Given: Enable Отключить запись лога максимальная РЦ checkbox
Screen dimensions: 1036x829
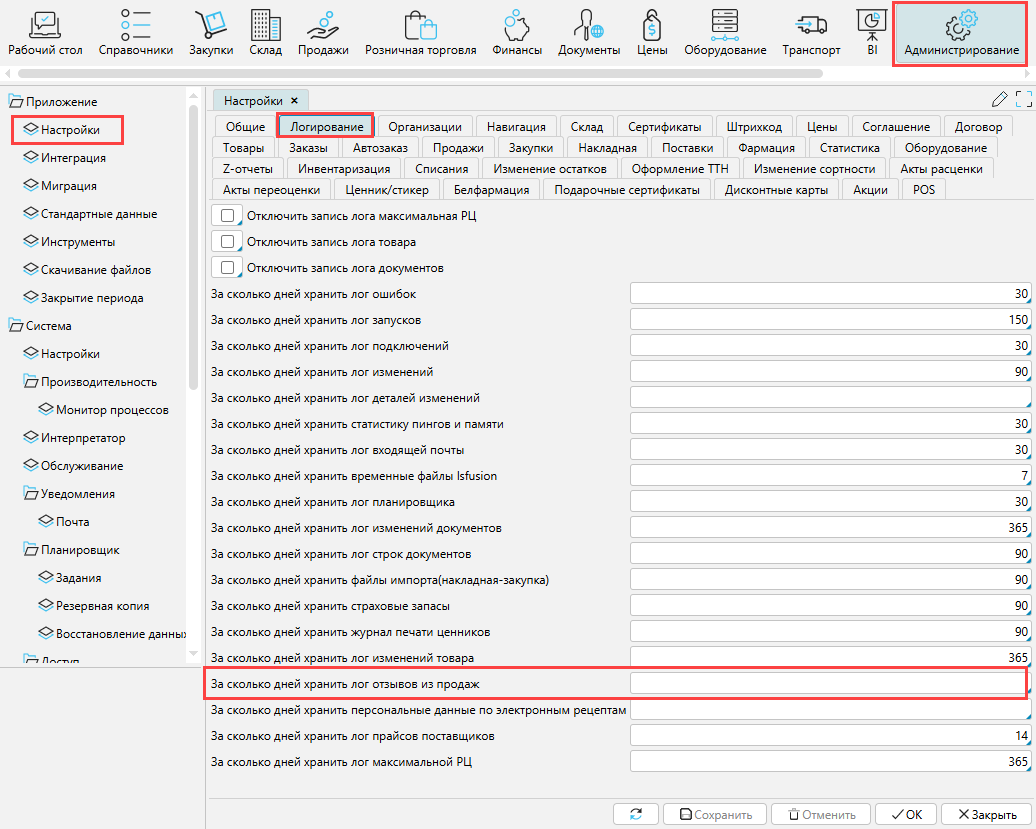Looking at the screenshot, I should point(228,215).
